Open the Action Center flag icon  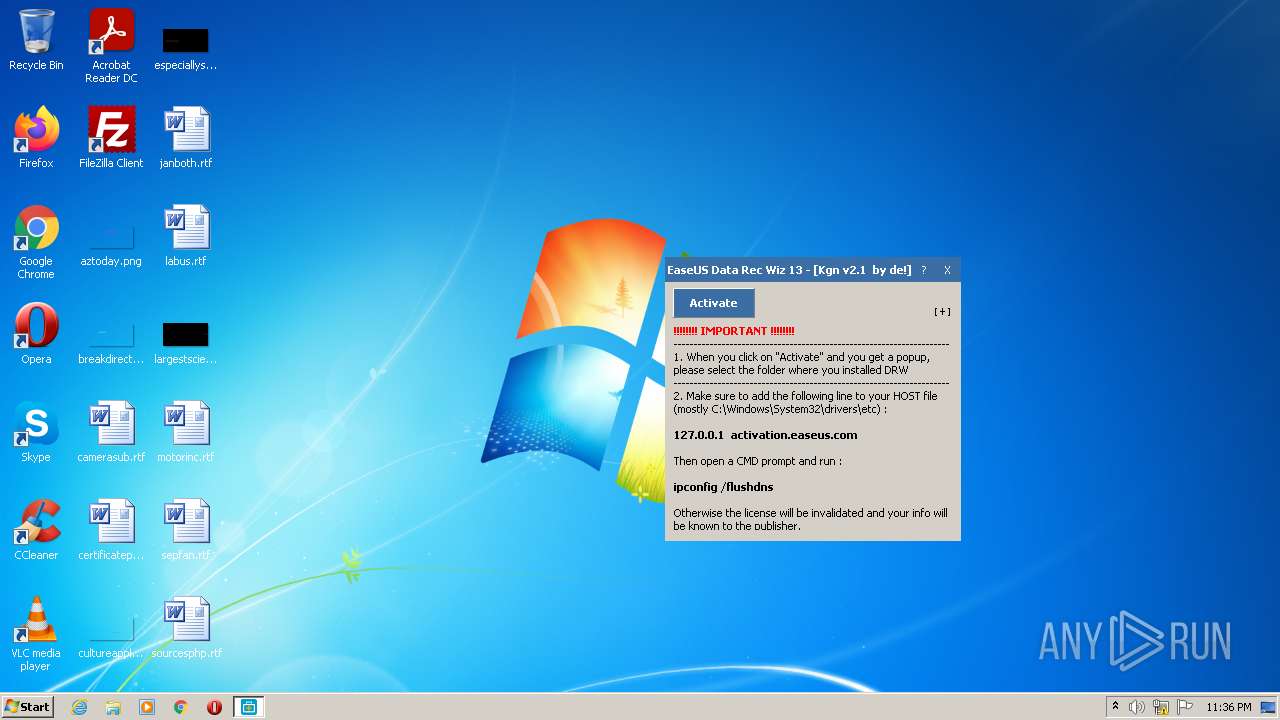pos(1185,707)
